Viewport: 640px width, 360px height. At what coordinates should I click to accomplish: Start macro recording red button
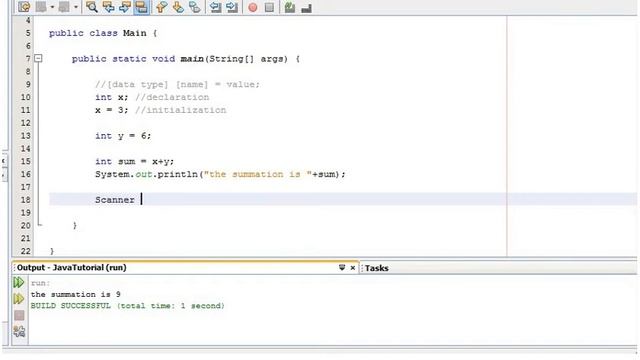253,7
